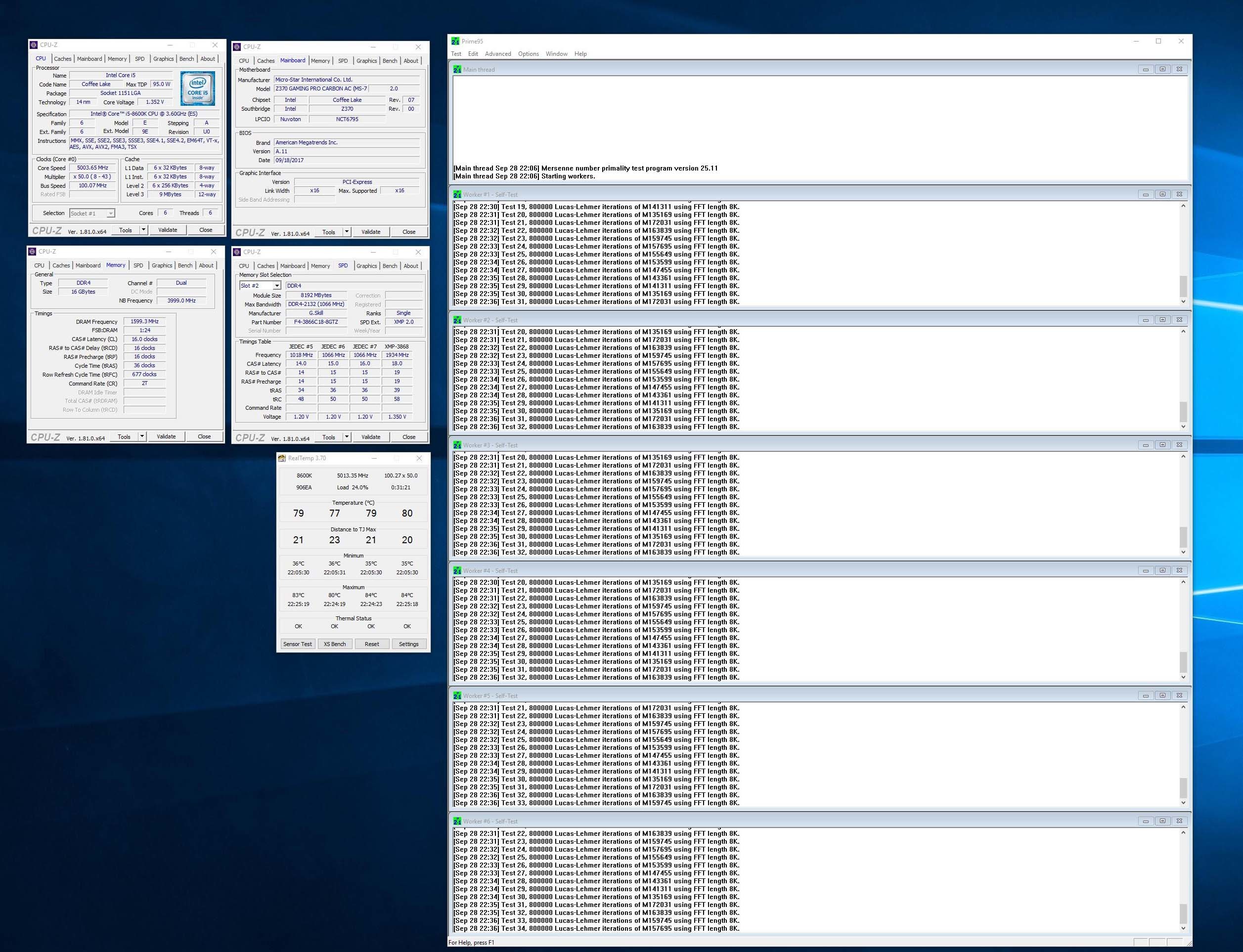
Task: Click DRAM Frequency value 1599.3 MHz
Action: tap(144, 321)
